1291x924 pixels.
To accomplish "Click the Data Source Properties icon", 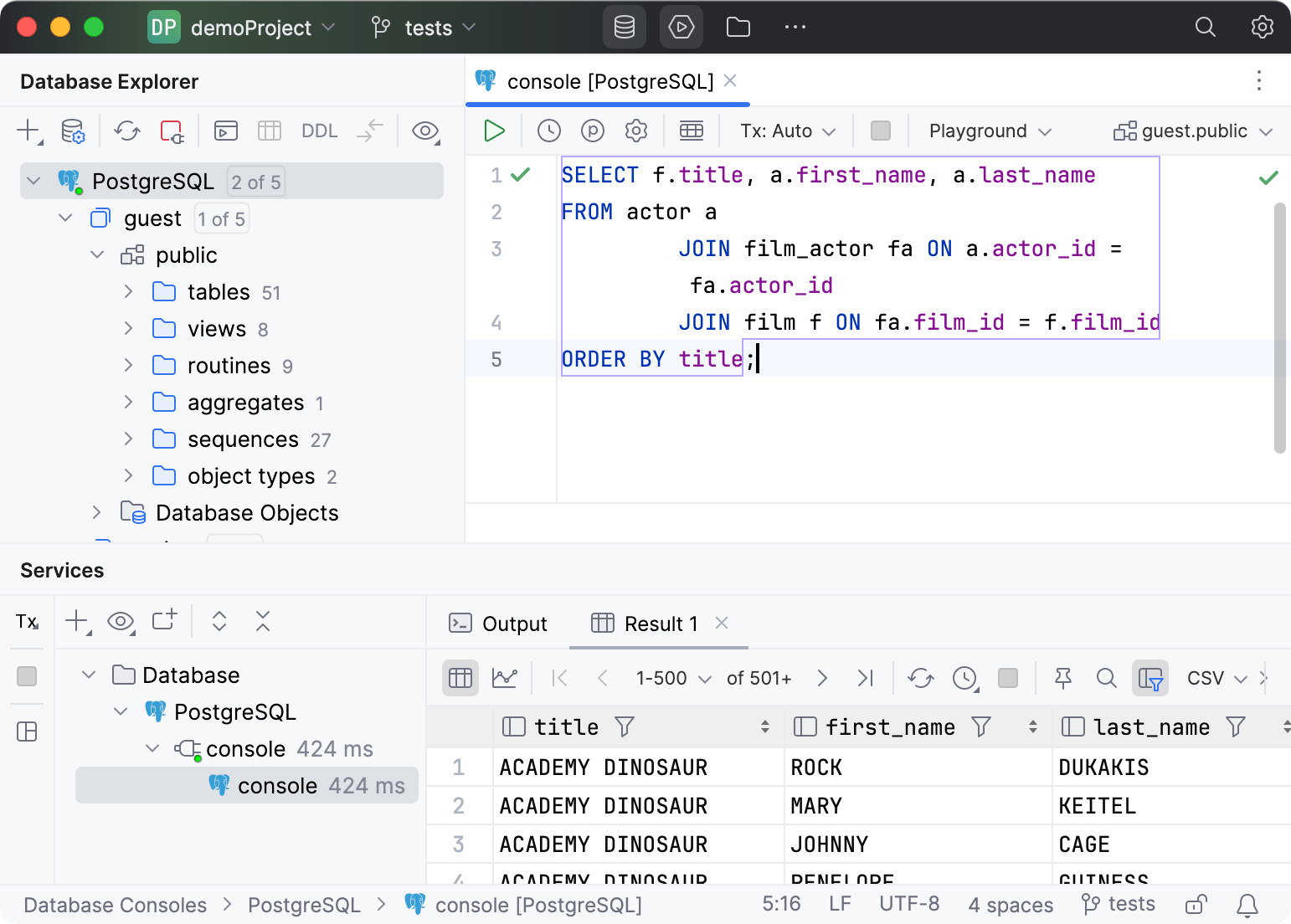I will [x=72, y=131].
